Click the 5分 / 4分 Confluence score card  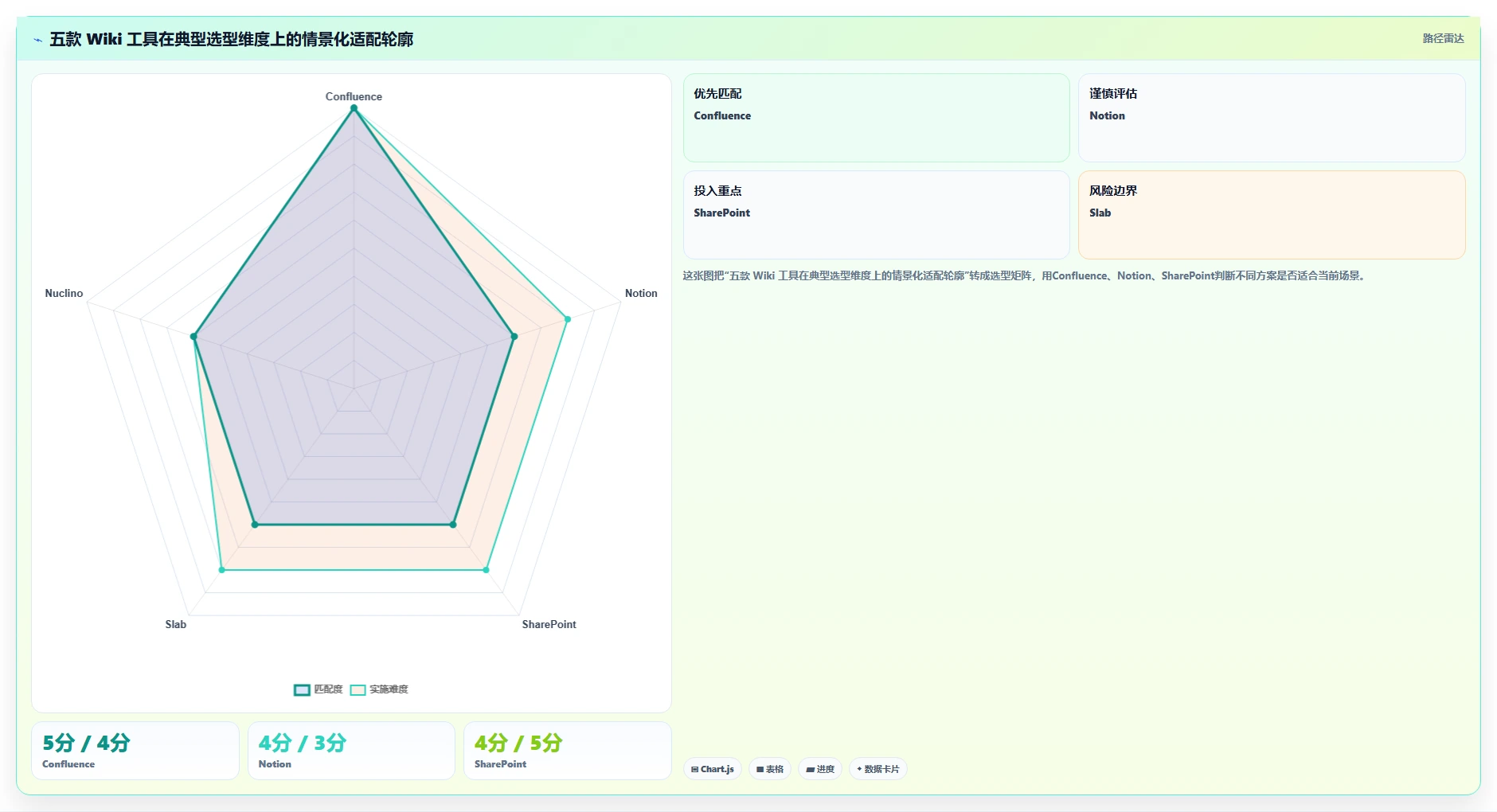point(135,751)
